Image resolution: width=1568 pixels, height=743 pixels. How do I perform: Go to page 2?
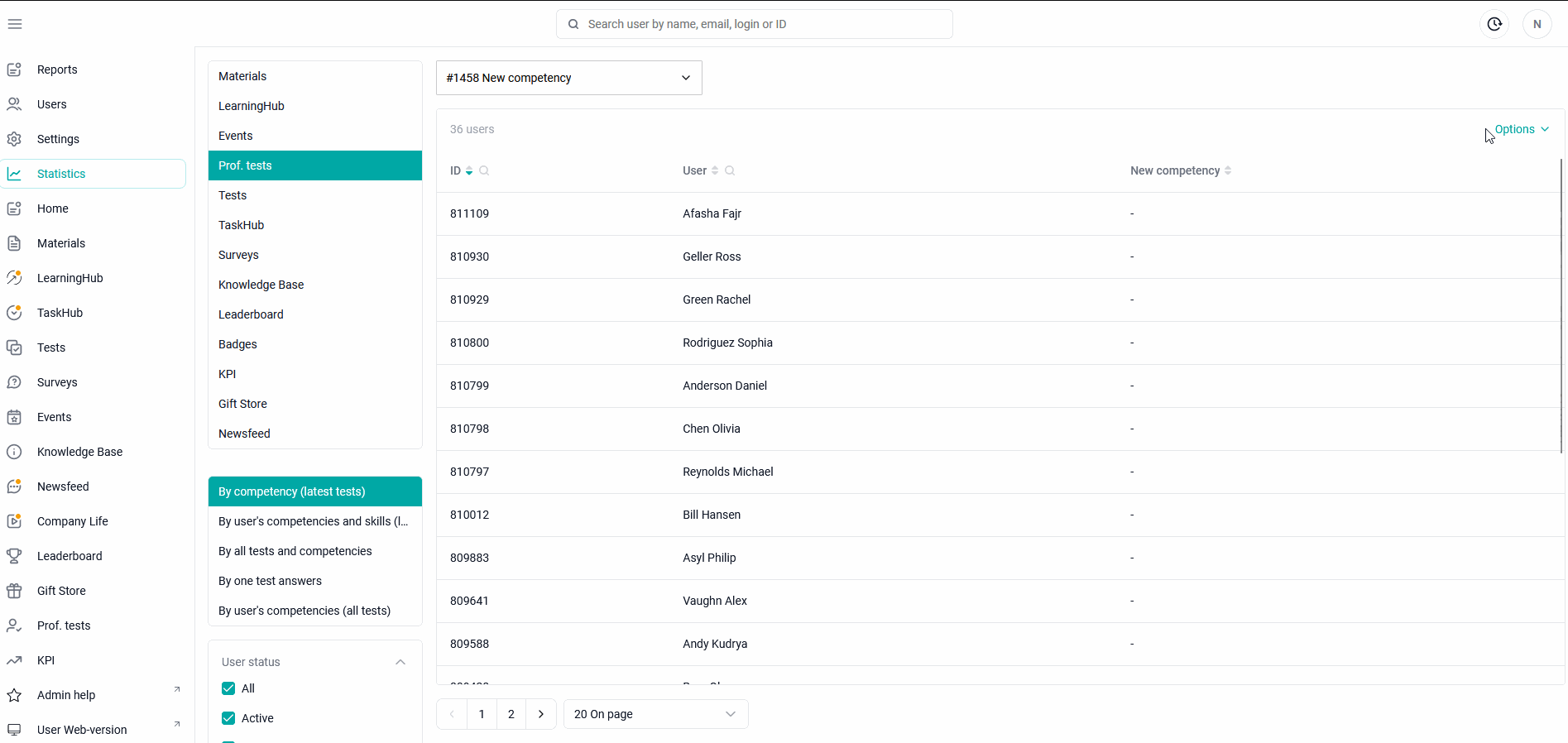(x=511, y=714)
